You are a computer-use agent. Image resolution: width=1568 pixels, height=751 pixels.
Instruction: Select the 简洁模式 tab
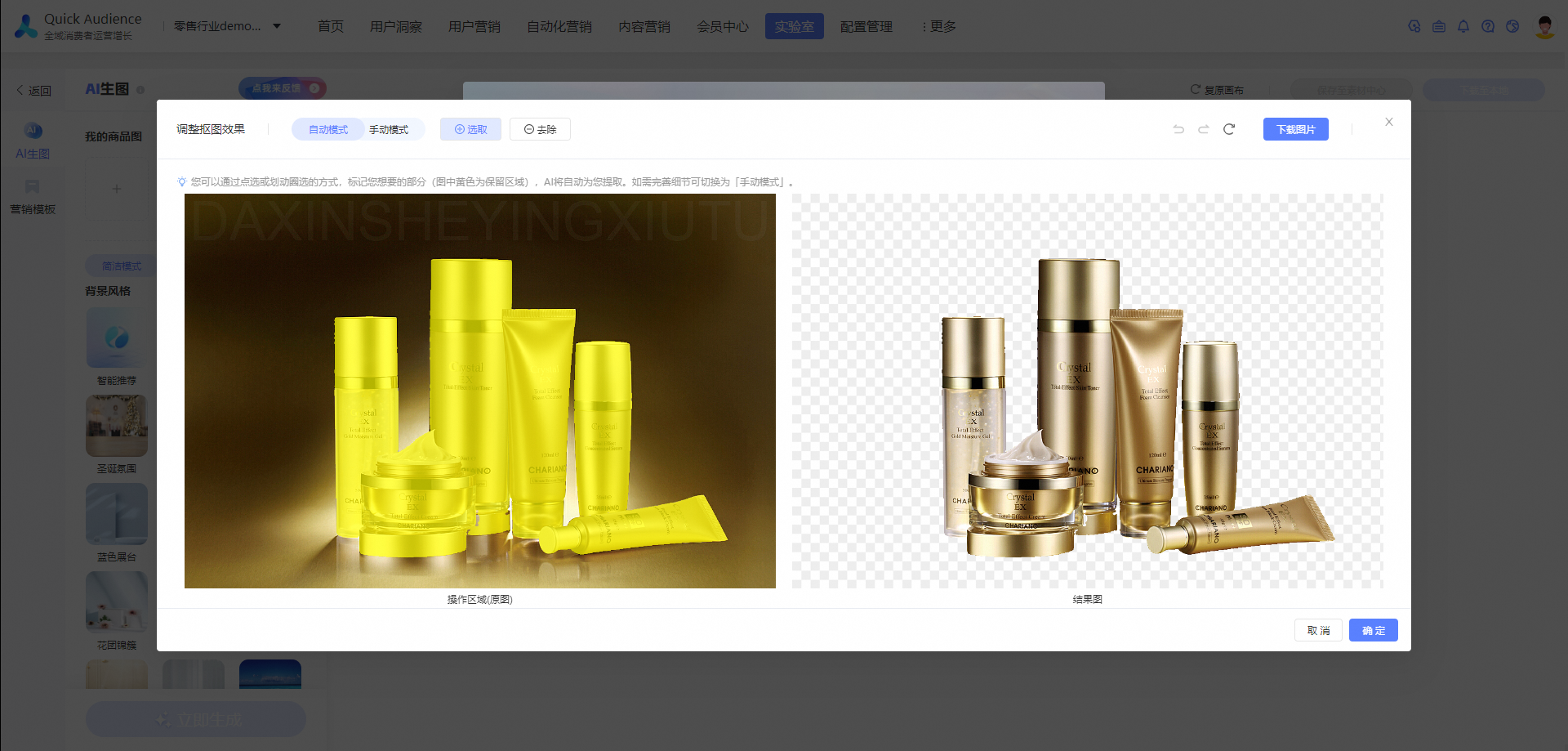tap(122, 266)
